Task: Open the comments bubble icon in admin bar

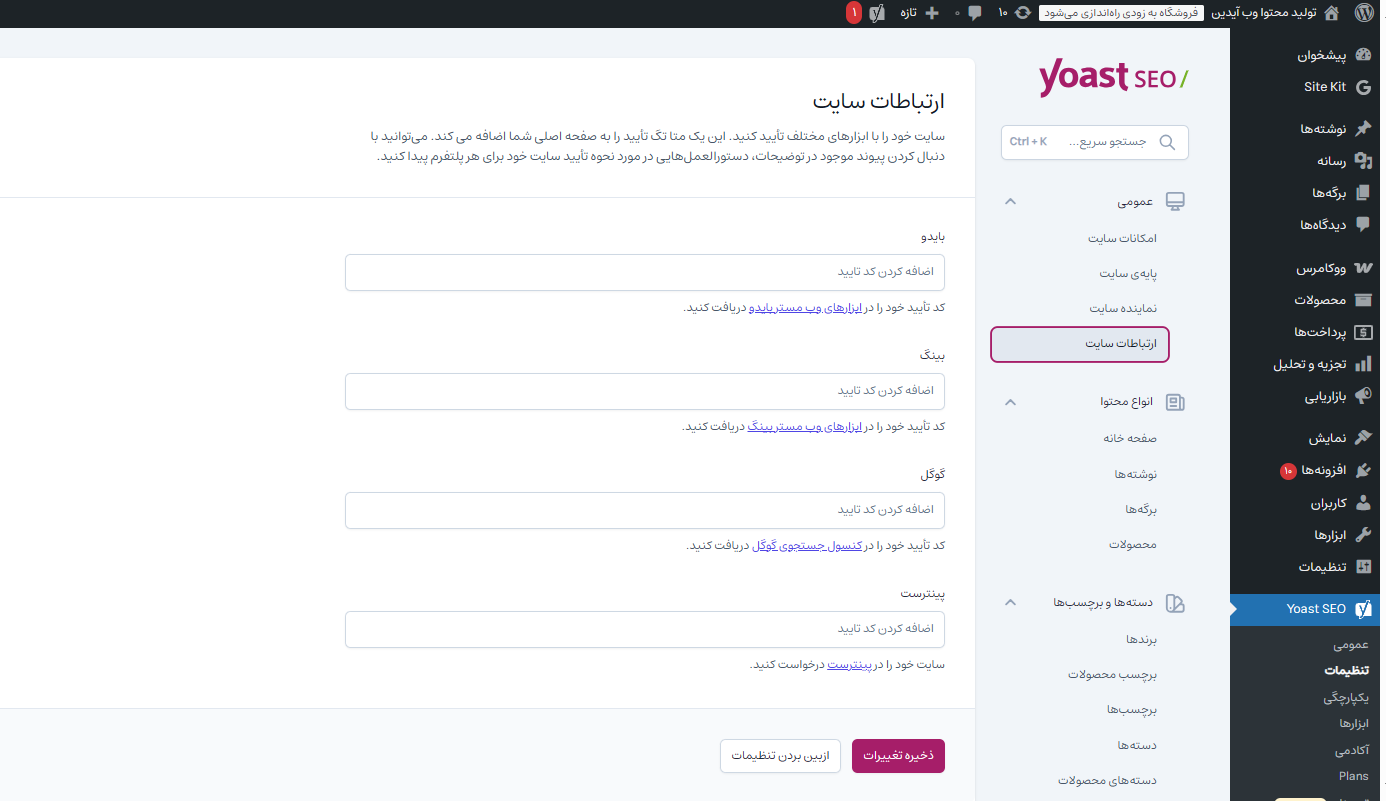Action: point(974,13)
